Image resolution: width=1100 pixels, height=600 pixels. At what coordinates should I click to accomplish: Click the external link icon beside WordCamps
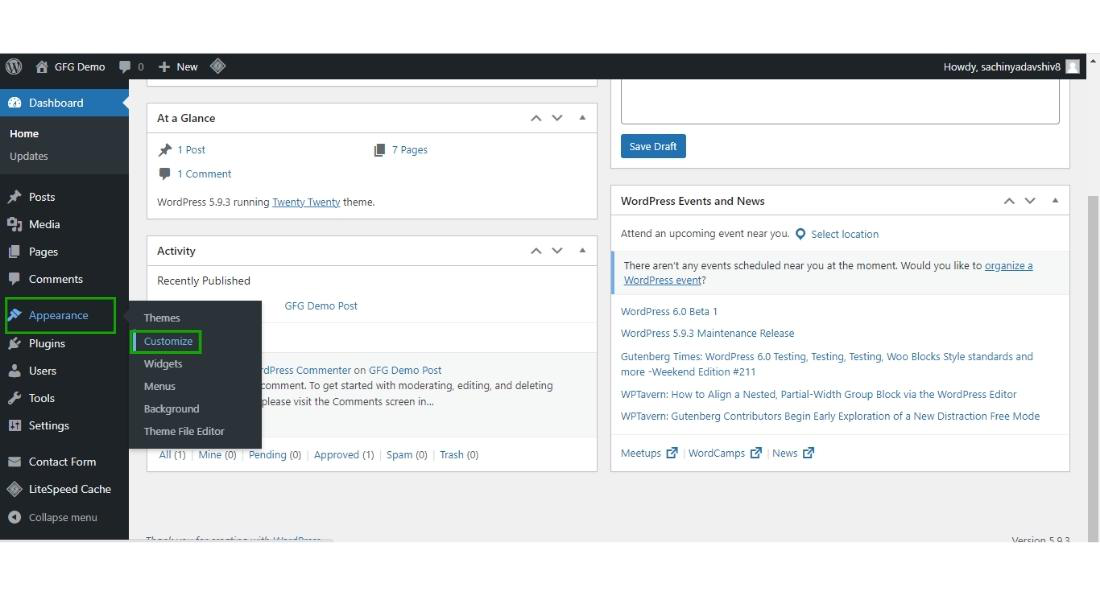[756, 453]
